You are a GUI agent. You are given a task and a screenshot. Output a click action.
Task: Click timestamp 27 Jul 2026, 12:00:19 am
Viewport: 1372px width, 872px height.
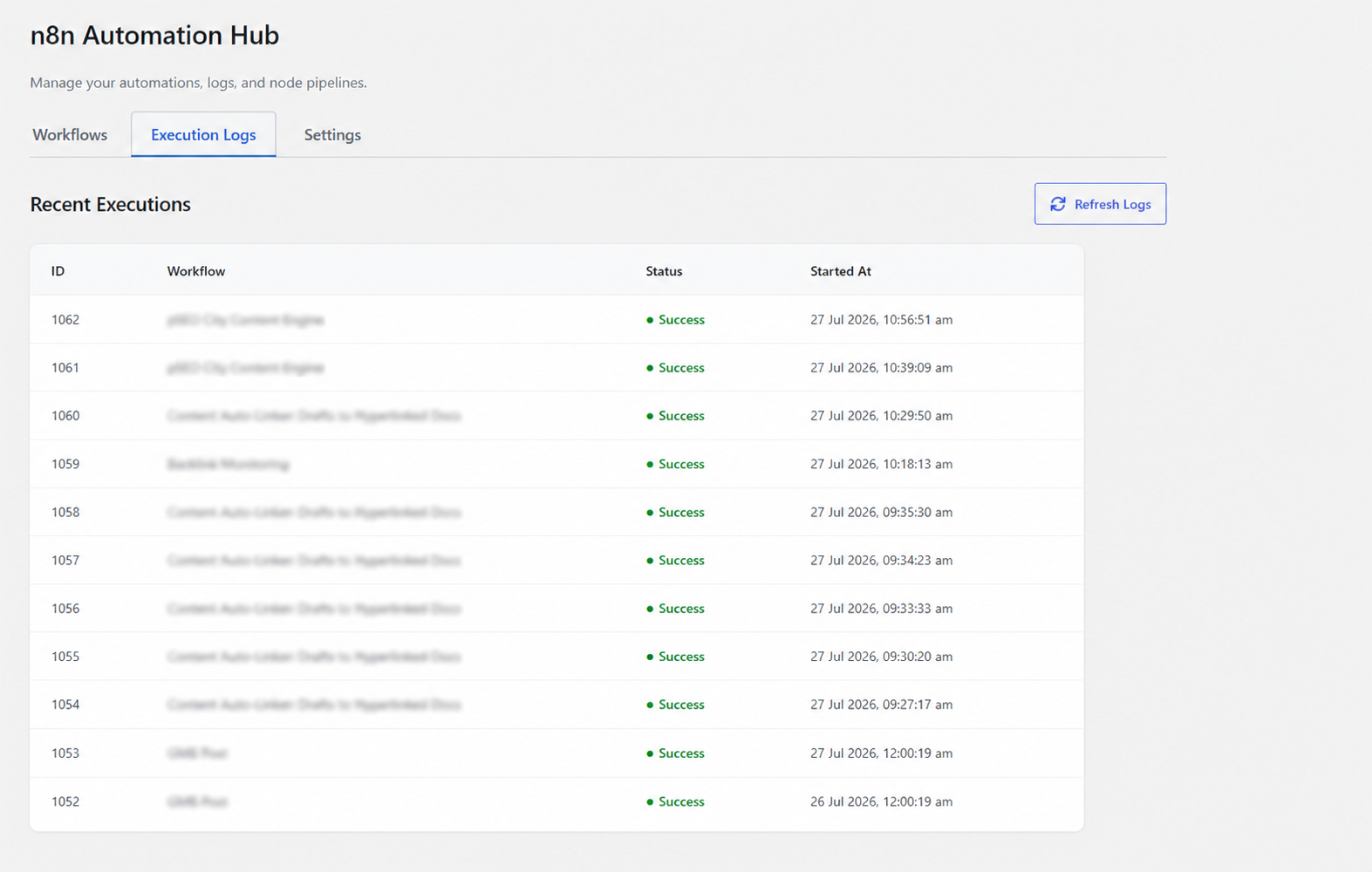point(881,753)
